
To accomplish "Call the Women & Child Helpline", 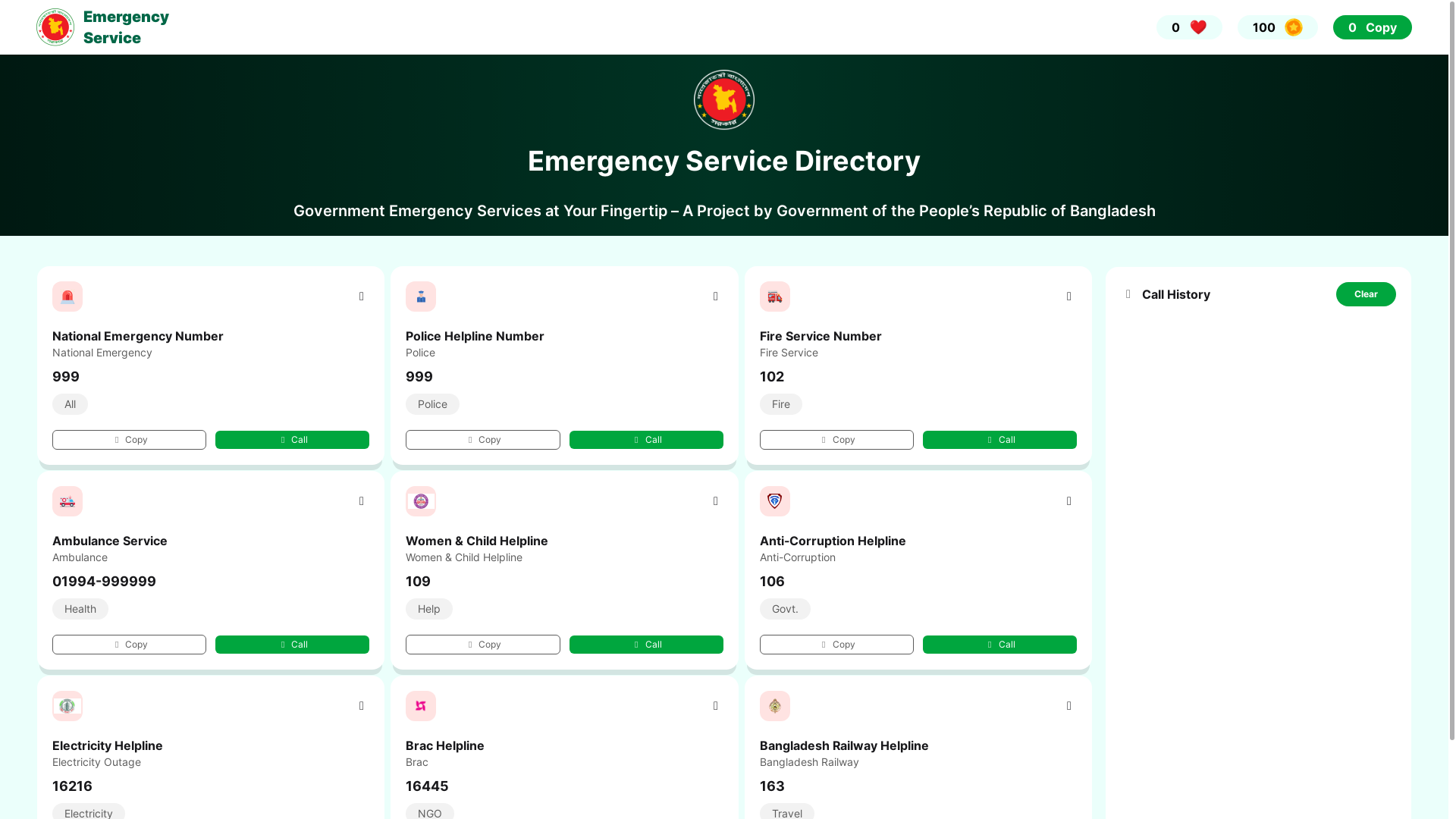I will 646,645.
